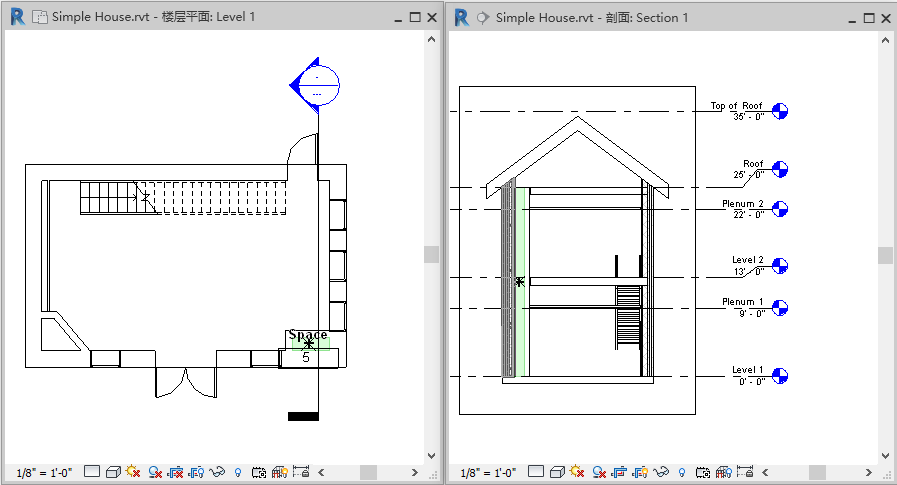Click floor plan view icon in Level 1 title
Screen dimensions: 897x485
point(39,17)
